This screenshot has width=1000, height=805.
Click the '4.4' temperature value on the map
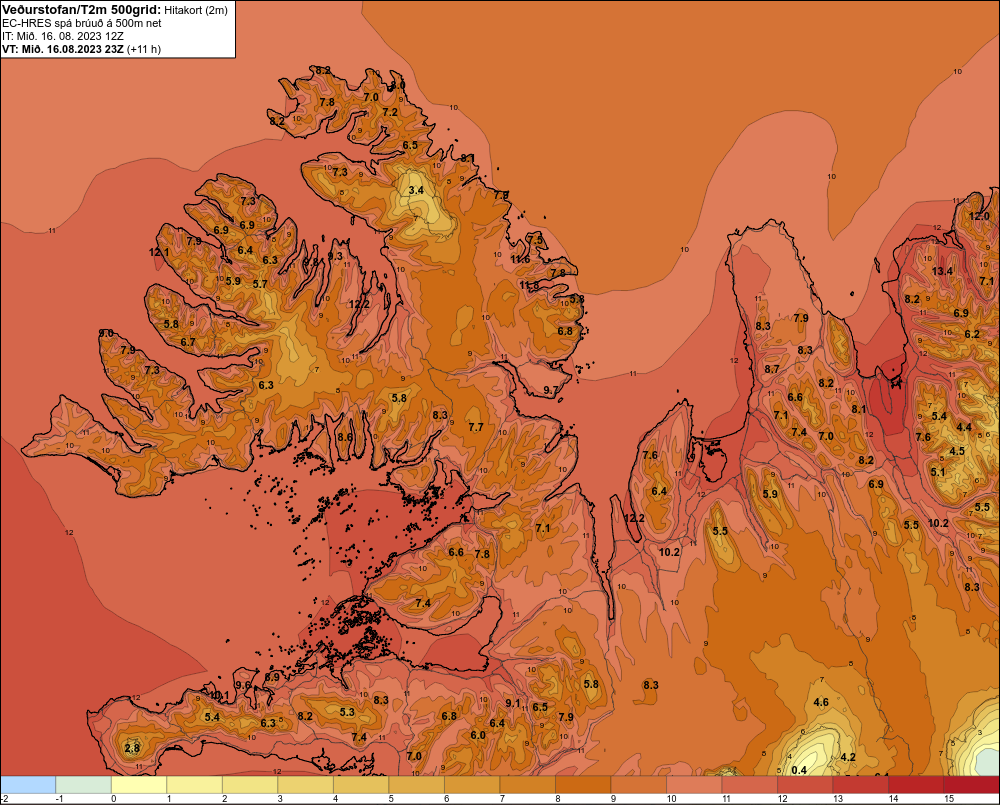coord(964,427)
